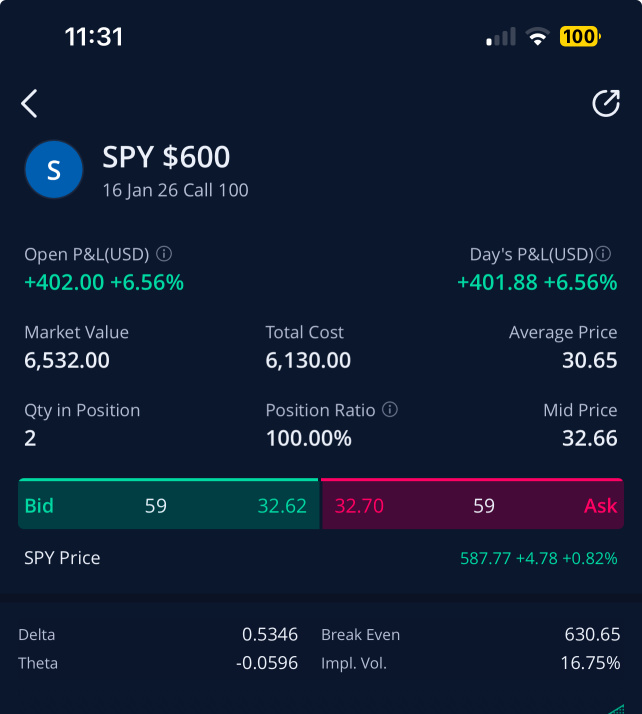Tap the Break Even label
This screenshot has height=714, width=642.
coord(361,635)
